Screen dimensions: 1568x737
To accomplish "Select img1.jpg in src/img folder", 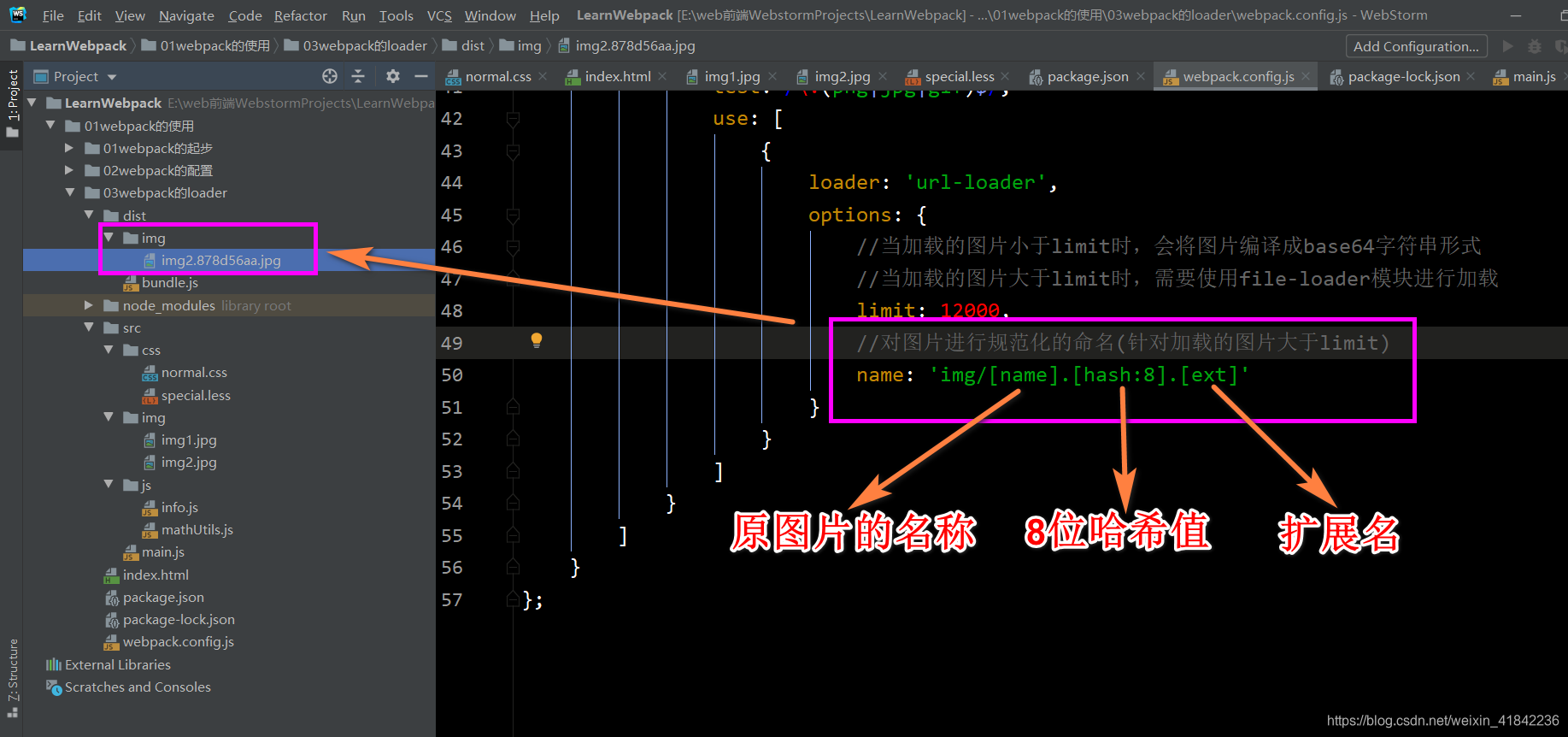I will point(189,439).
